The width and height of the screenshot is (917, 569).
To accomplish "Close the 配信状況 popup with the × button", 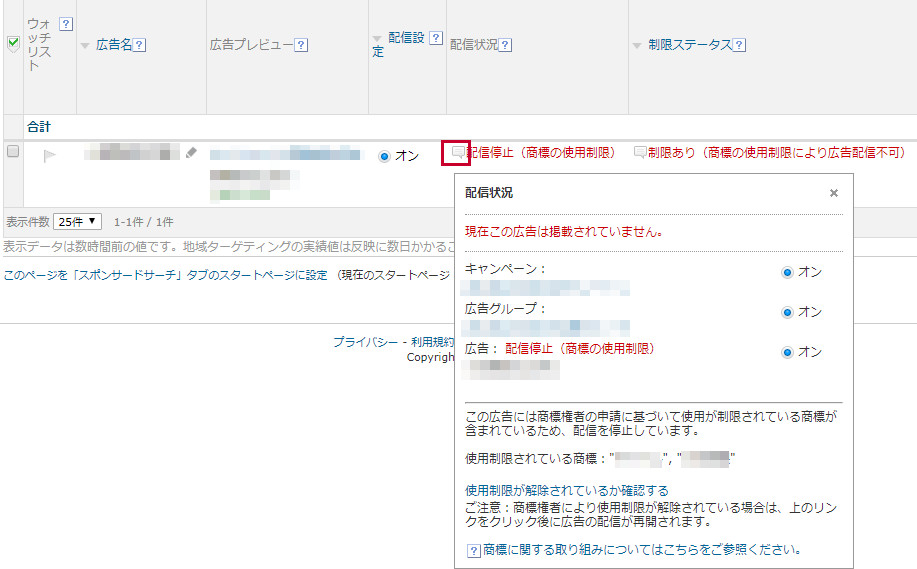I will [x=834, y=193].
